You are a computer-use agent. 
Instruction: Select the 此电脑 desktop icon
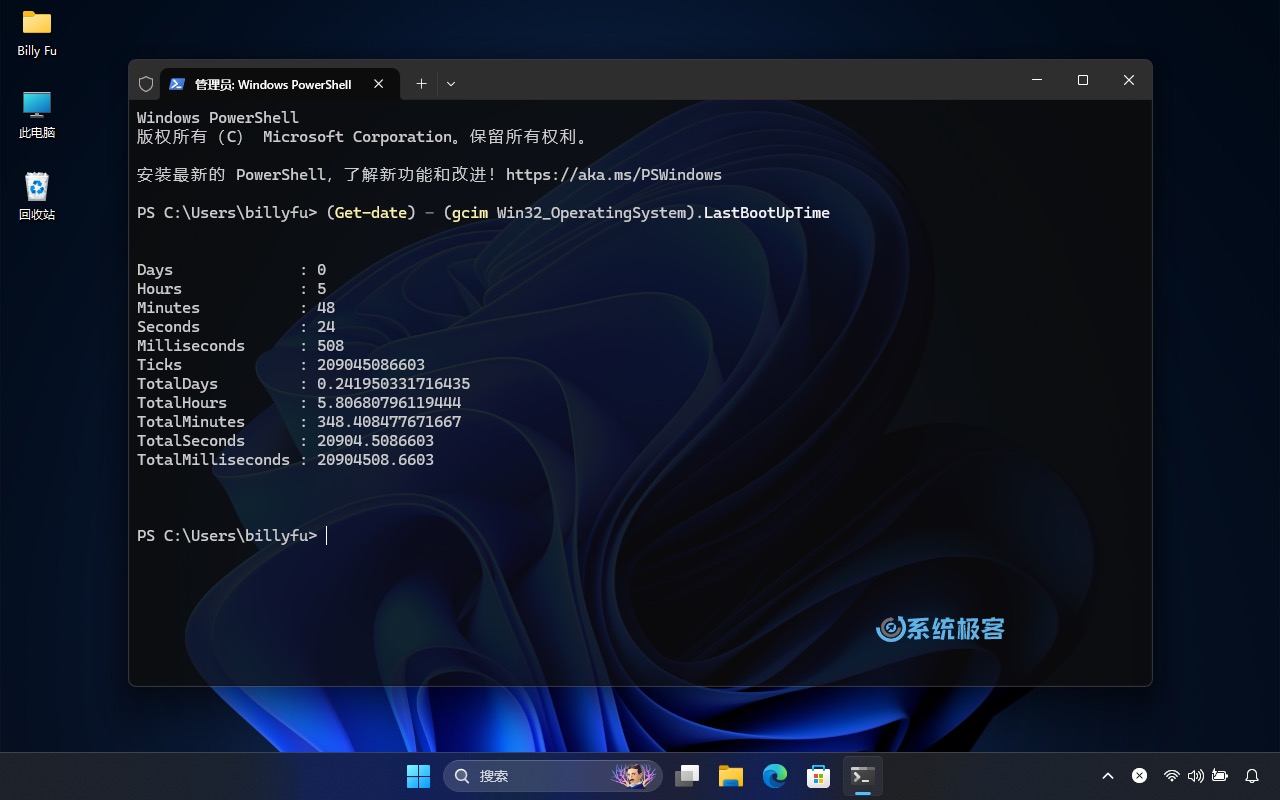37,115
